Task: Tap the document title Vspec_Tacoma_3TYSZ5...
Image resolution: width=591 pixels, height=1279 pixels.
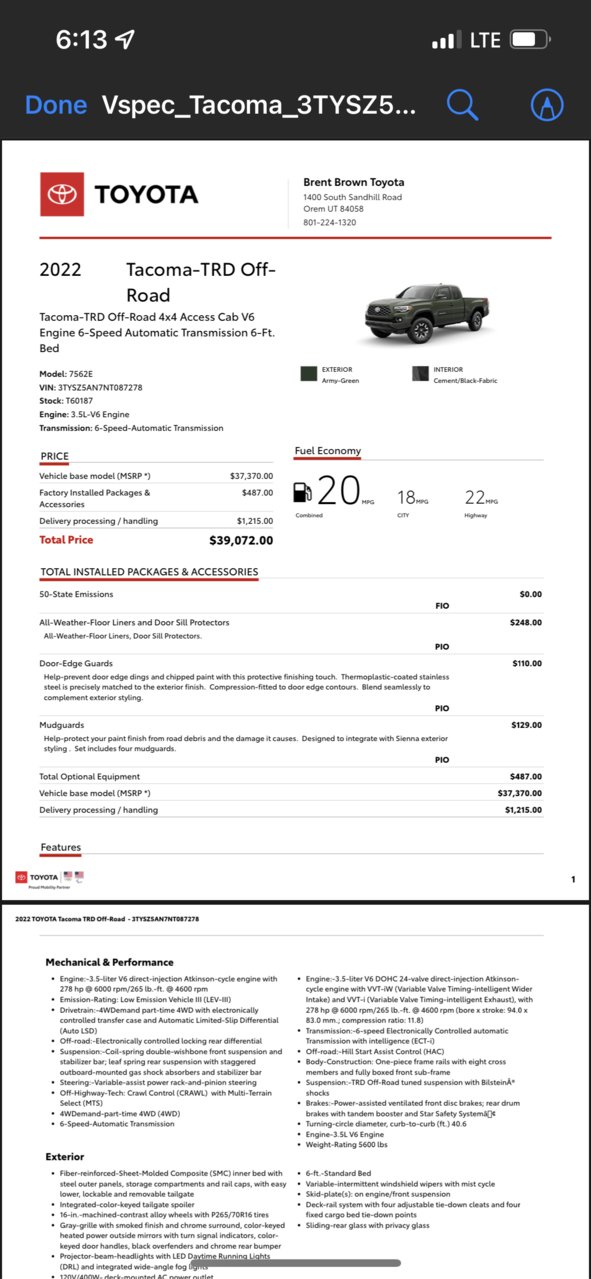Action: 258,106
